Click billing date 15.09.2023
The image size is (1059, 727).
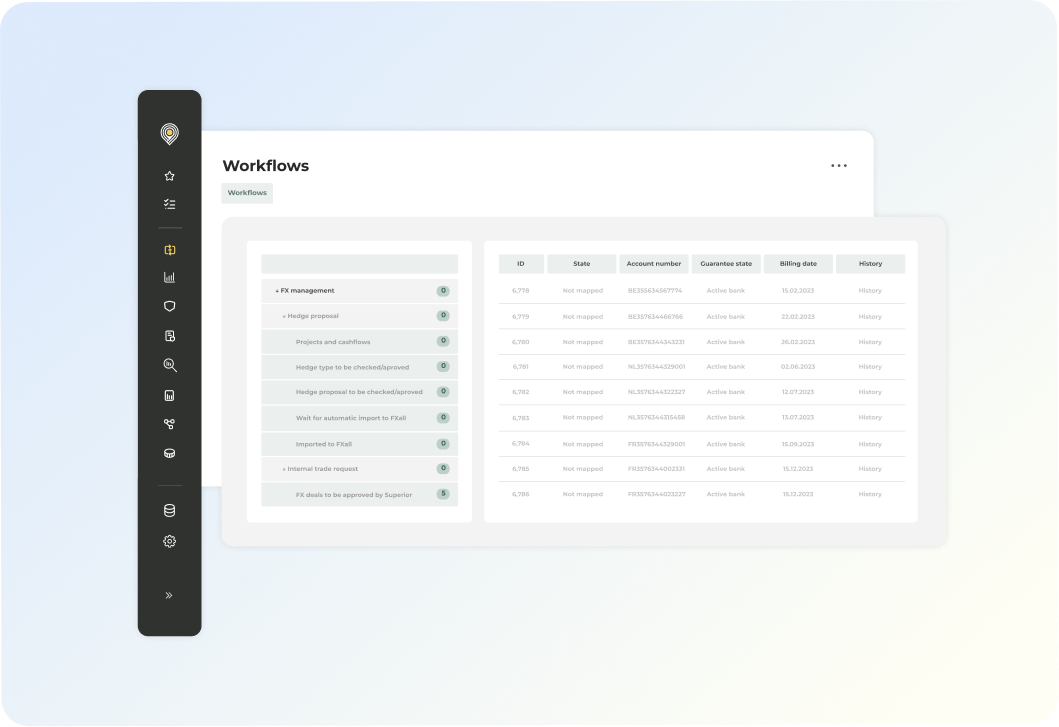(x=798, y=444)
